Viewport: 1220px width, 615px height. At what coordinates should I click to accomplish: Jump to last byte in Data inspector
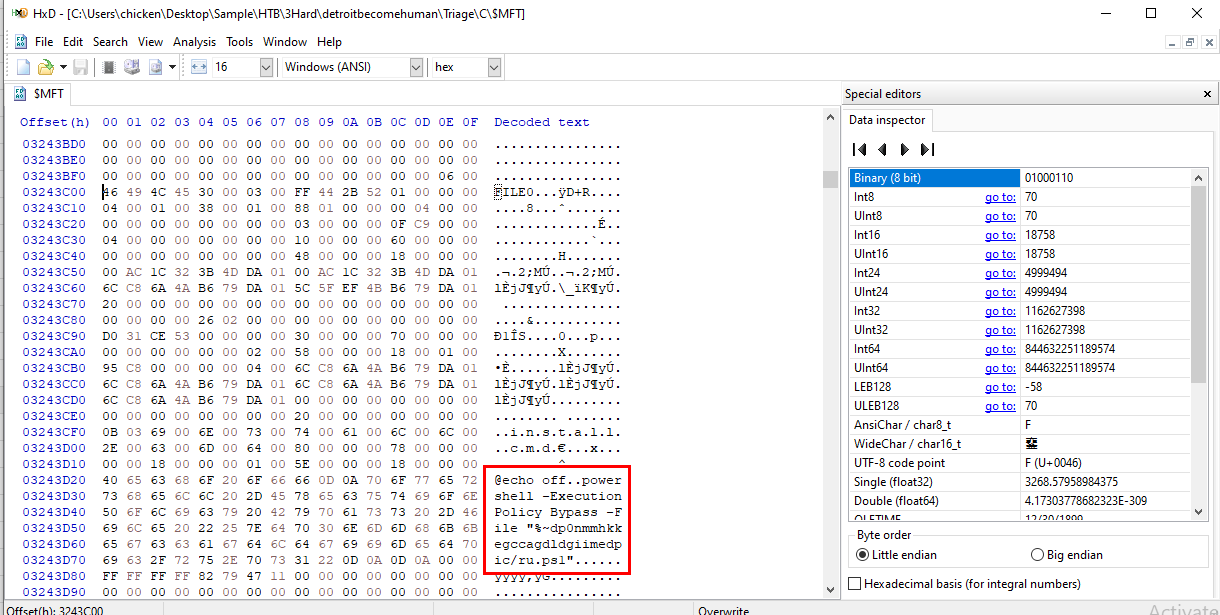click(x=927, y=149)
